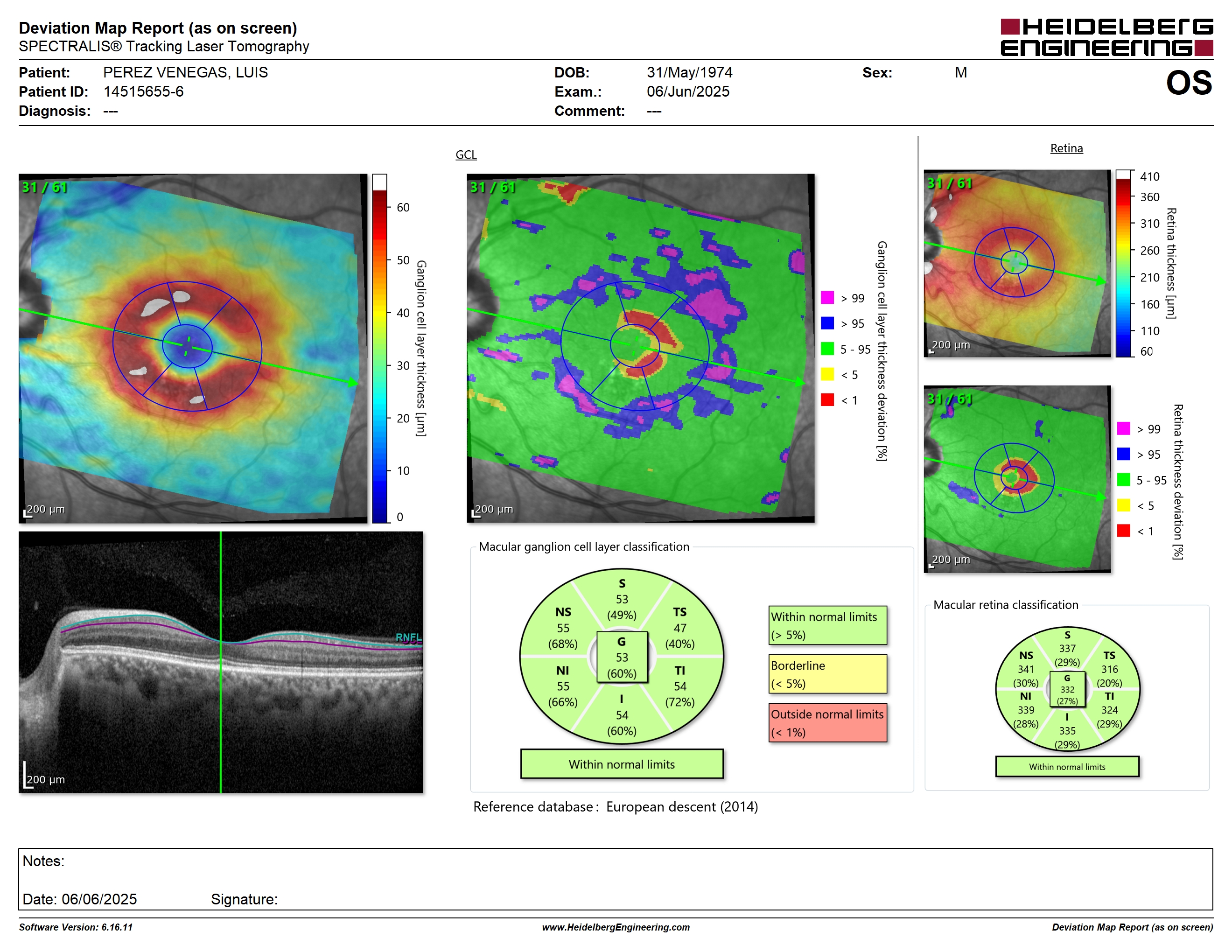Click the OCT B-scan cross-section image

coord(221,662)
